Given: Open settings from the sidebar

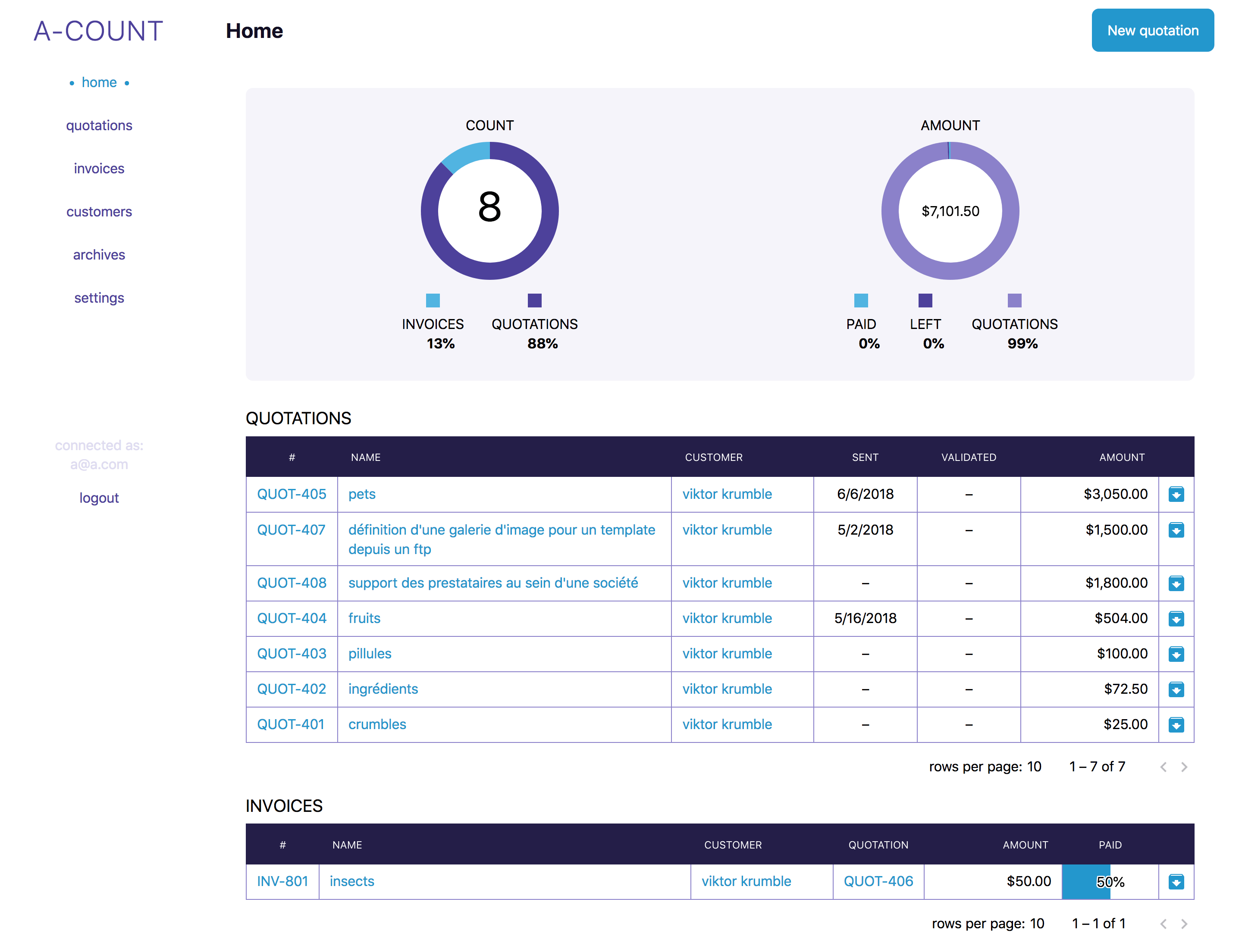Looking at the screenshot, I should pyautogui.click(x=99, y=298).
